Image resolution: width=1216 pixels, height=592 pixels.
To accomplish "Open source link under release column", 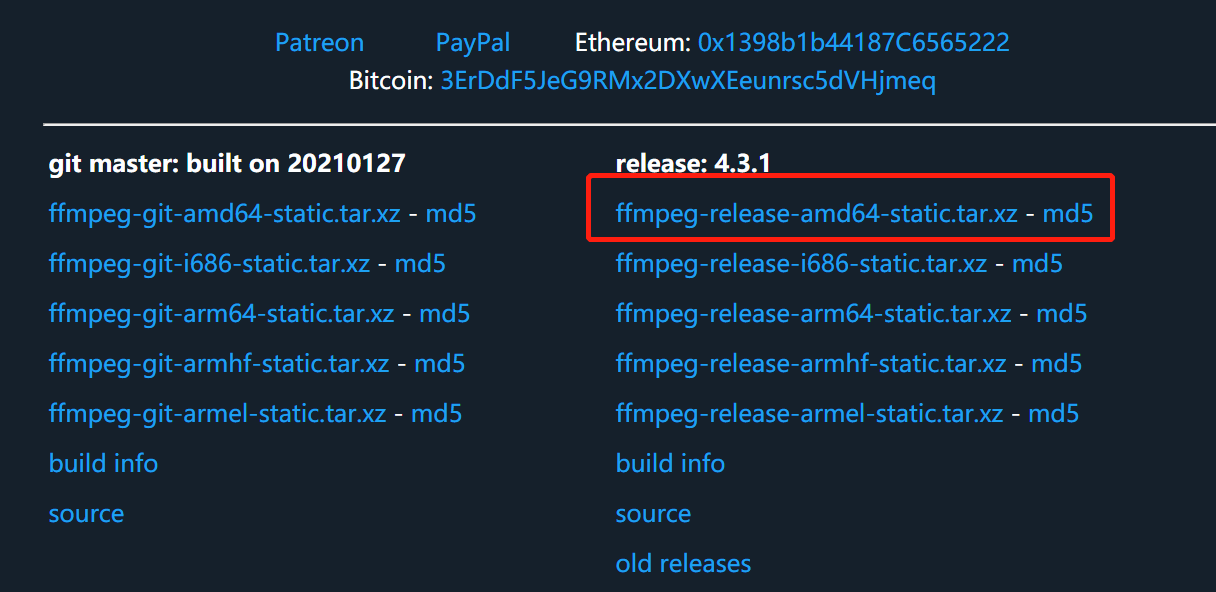I will [653, 513].
